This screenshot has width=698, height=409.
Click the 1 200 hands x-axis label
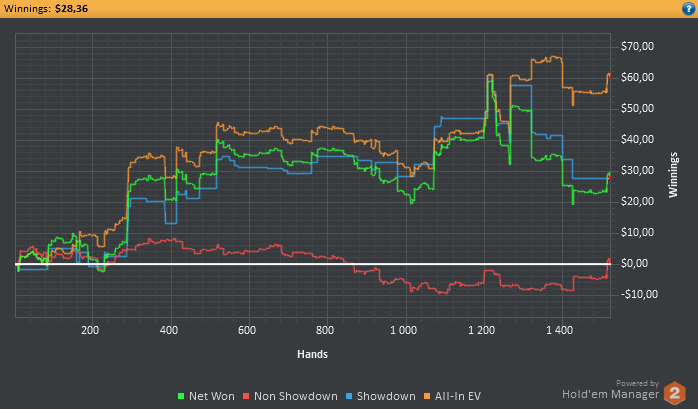[482, 330]
